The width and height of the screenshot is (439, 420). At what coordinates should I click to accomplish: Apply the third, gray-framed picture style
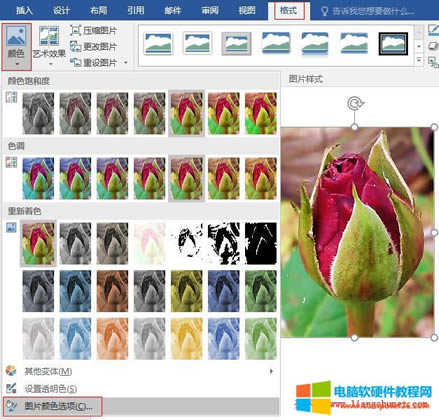[x=236, y=43]
